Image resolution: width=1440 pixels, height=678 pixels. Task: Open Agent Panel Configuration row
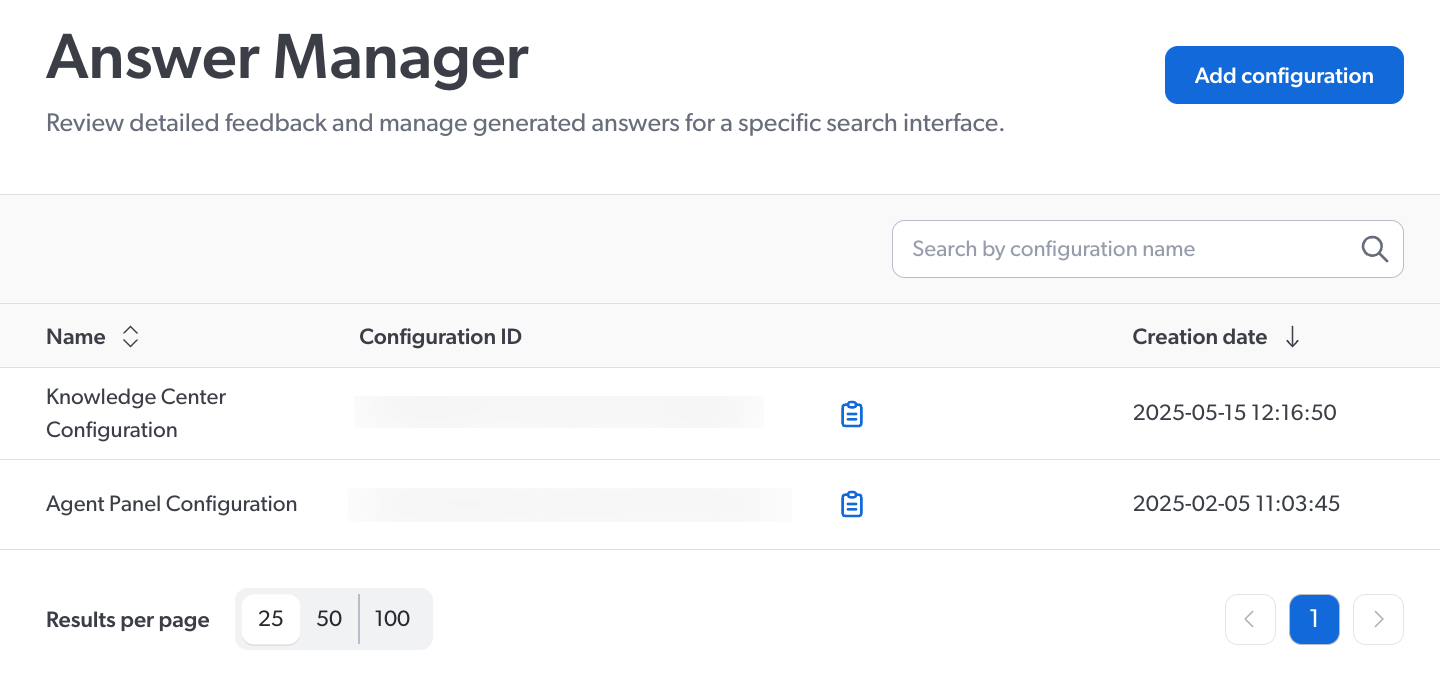pos(720,505)
